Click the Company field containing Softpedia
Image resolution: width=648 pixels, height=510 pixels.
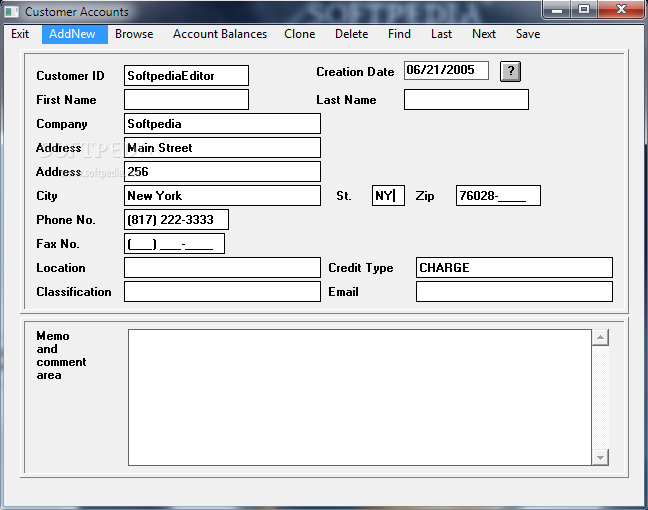click(222, 124)
